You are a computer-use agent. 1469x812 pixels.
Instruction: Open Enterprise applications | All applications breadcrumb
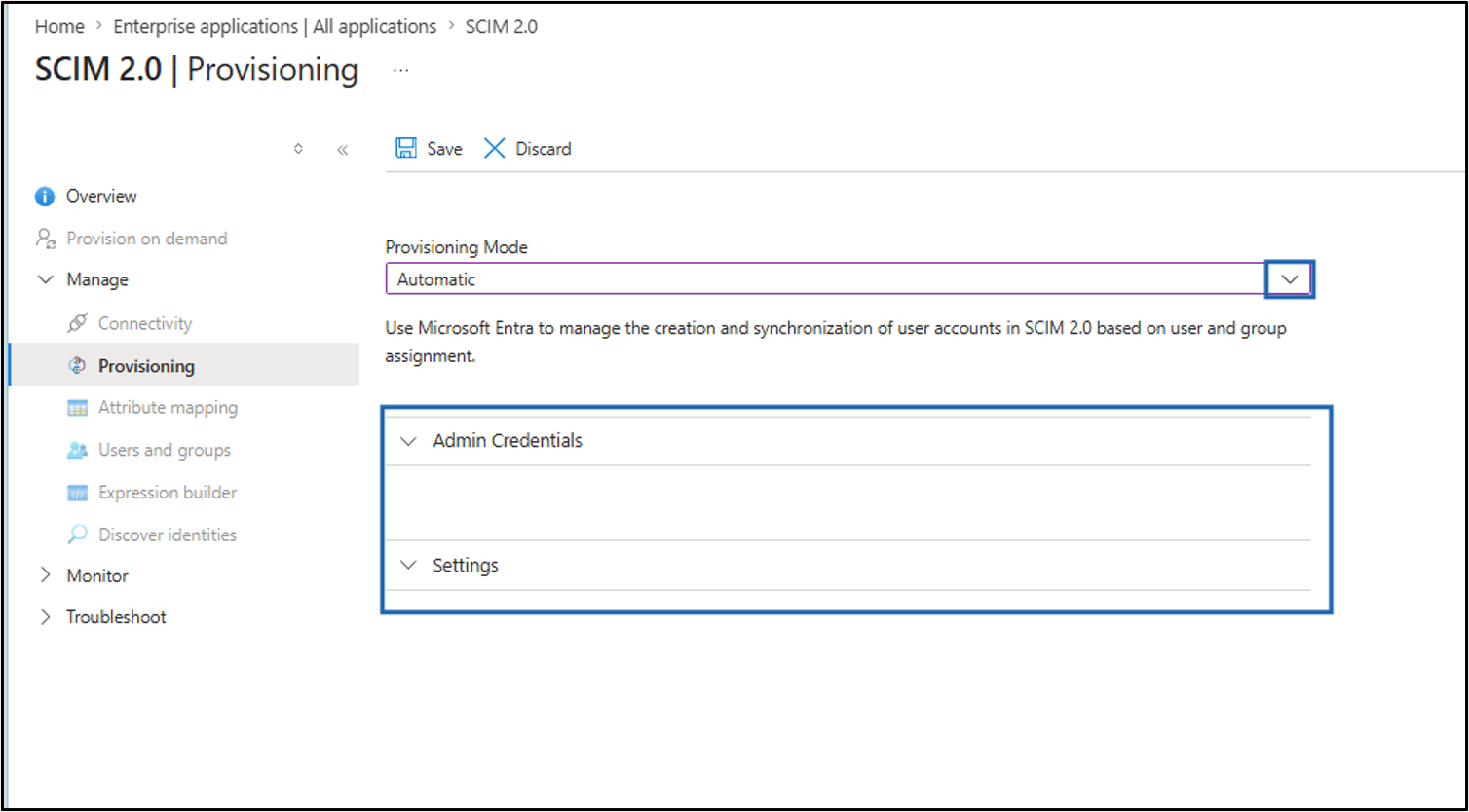(x=275, y=27)
